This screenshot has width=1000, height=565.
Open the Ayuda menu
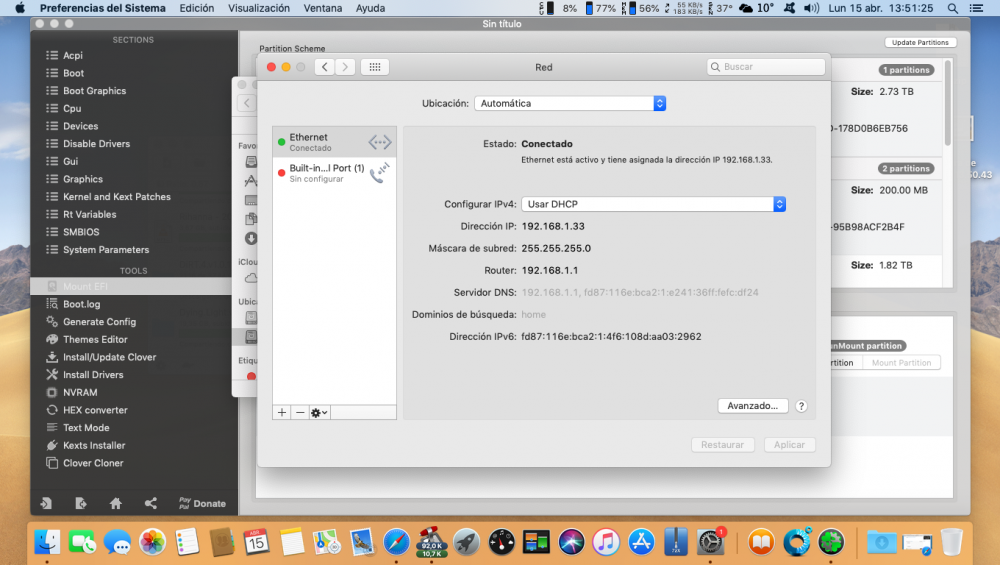point(370,8)
